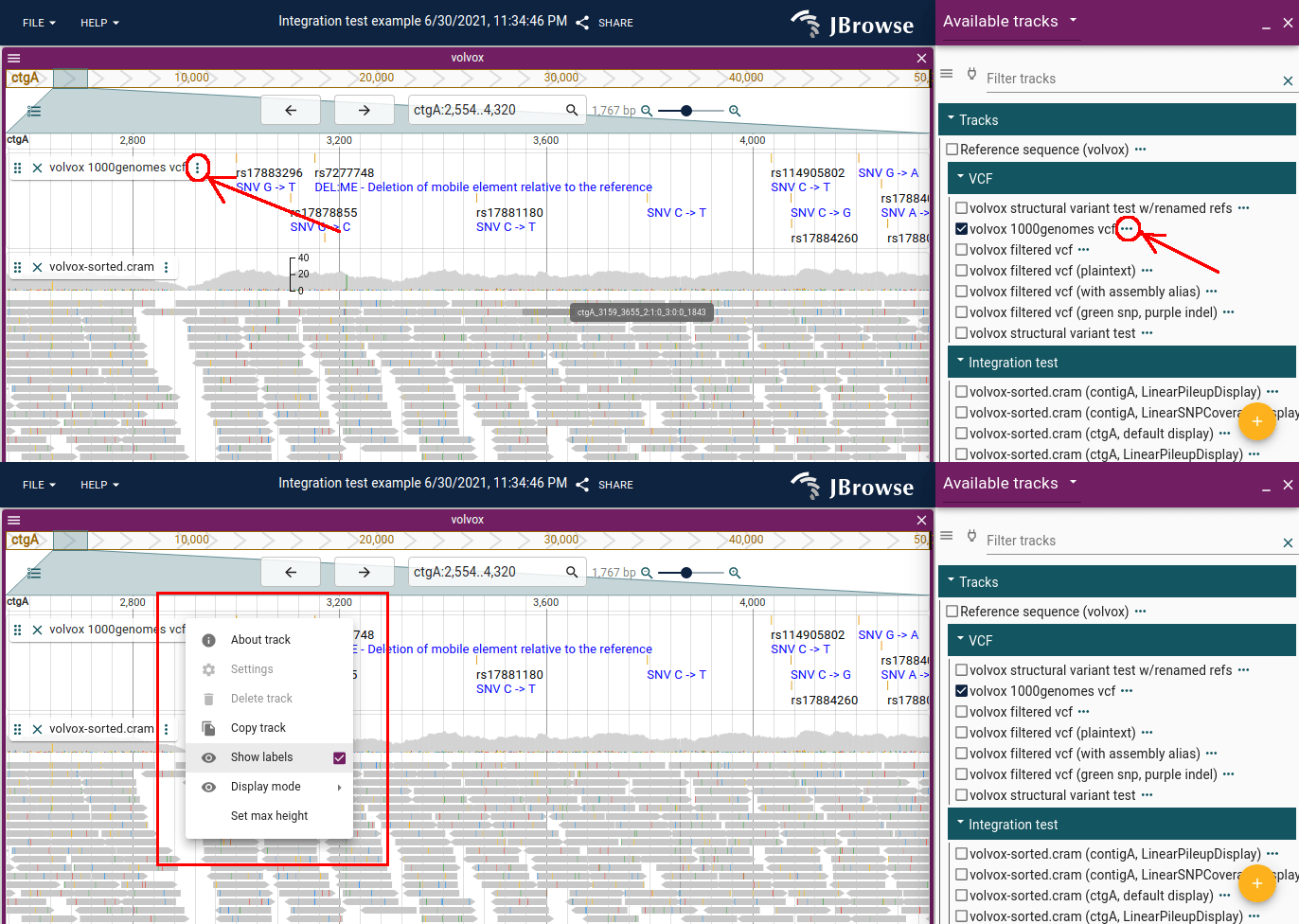This screenshot has width=1299, height=924.
Task: Check lower volvox filtered vcf (green snp, purple indel)
Action: pyautogui.click(x=962, y=774)
